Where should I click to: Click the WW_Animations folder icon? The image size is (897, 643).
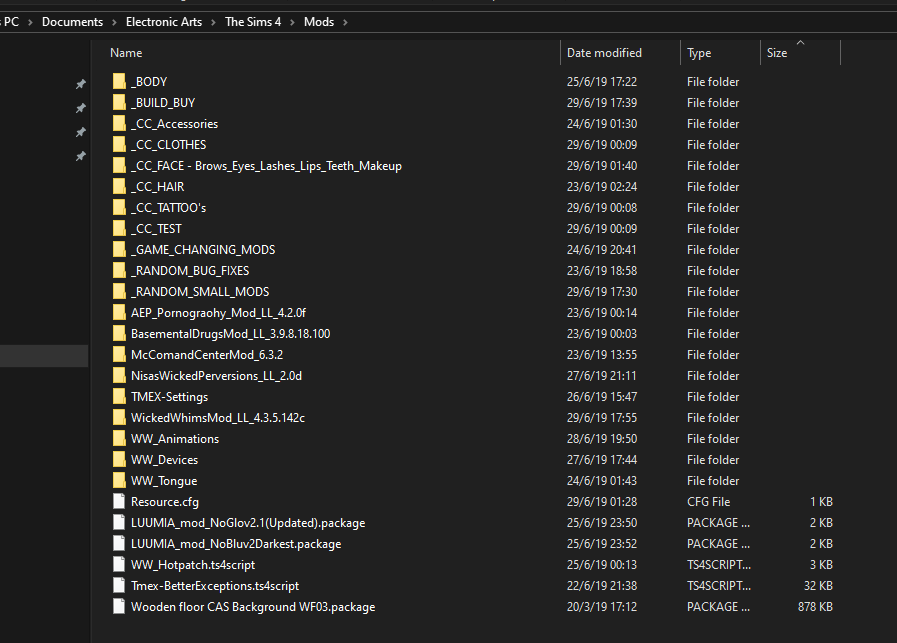click(119, 439)
